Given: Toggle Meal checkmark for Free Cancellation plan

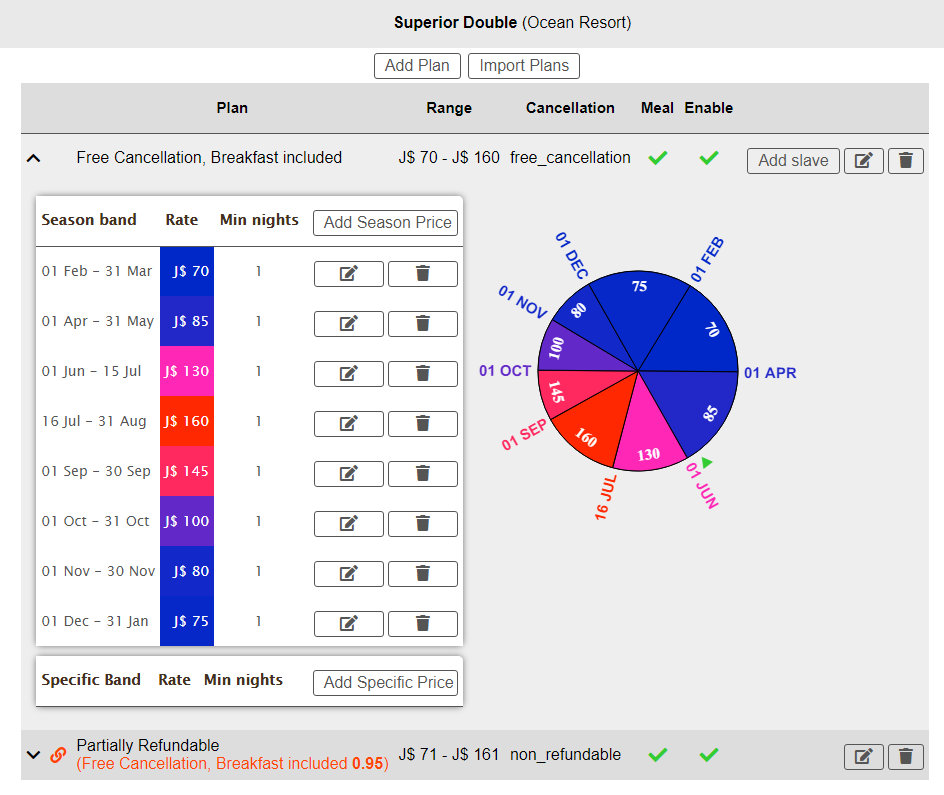Looking at the screenshot, I should (657, 158).
